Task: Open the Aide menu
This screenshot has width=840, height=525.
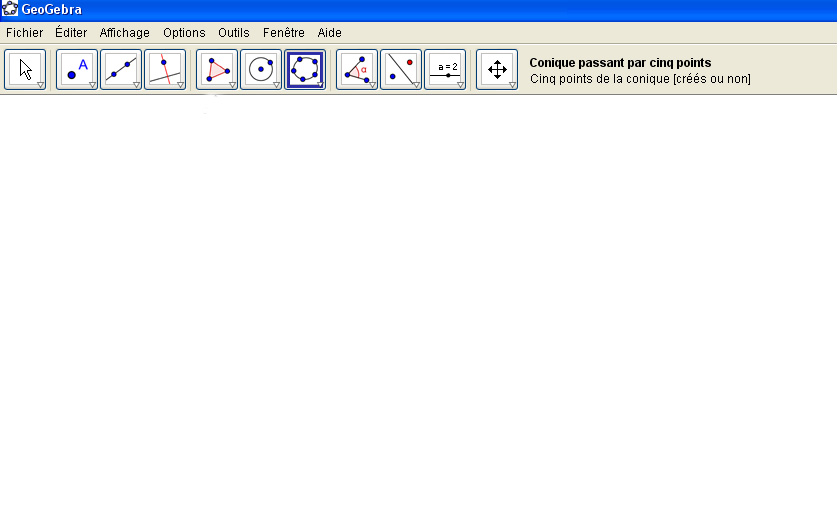Action: point(329,33)
